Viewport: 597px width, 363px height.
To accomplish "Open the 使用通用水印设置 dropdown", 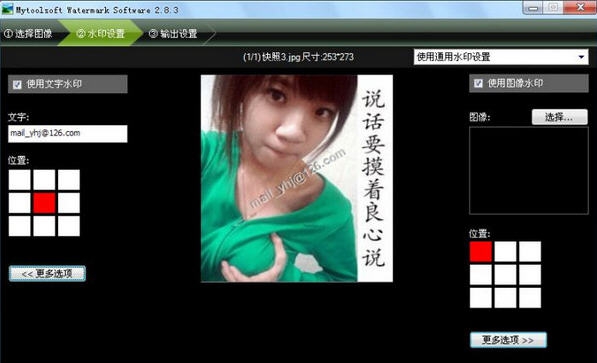I will click(x=501, y=57).
